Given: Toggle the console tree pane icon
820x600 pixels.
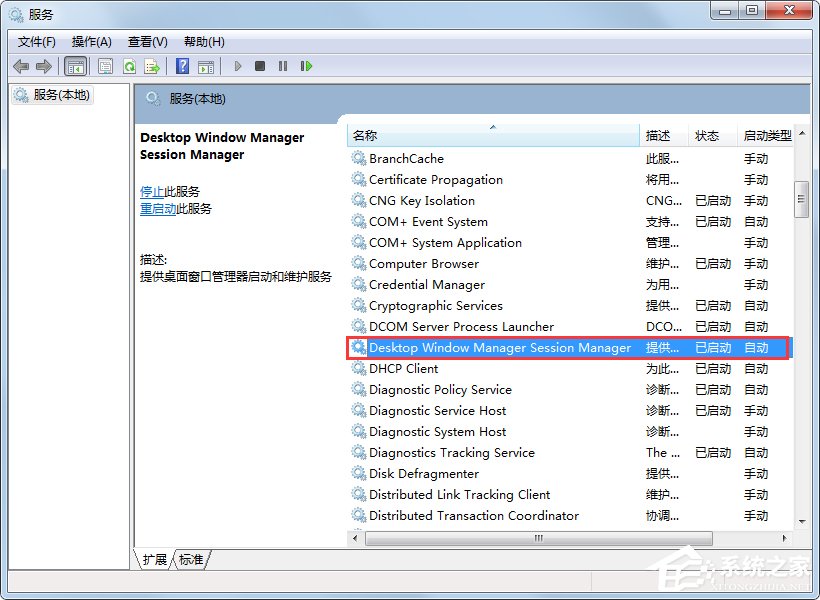Looking at the screenshot, I should tap(75, 66).
